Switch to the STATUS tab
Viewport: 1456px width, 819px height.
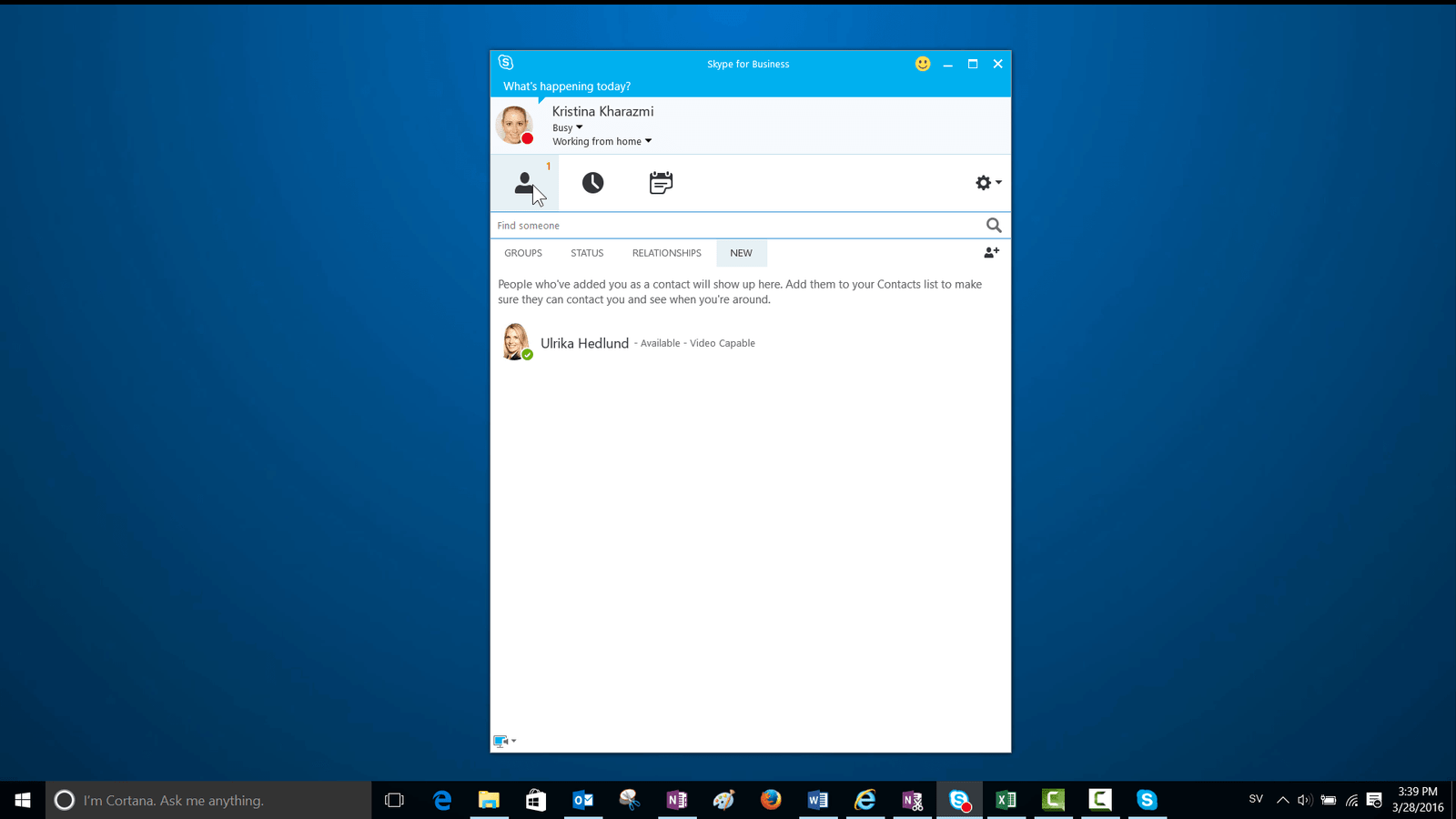tap(587, 253)
